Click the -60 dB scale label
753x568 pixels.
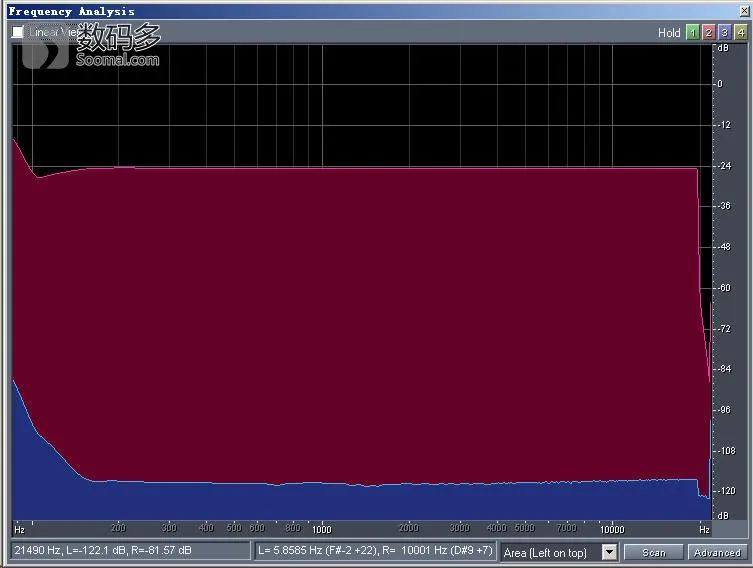click(724, 288)
